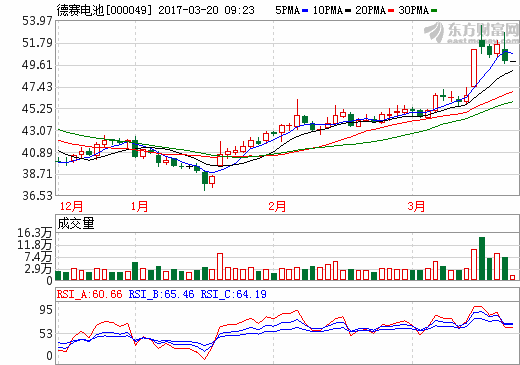This screenshot has width=520, height=365.
Task: Click the timestamp 2017-03-20 09:23
Action: pos(206,10)
